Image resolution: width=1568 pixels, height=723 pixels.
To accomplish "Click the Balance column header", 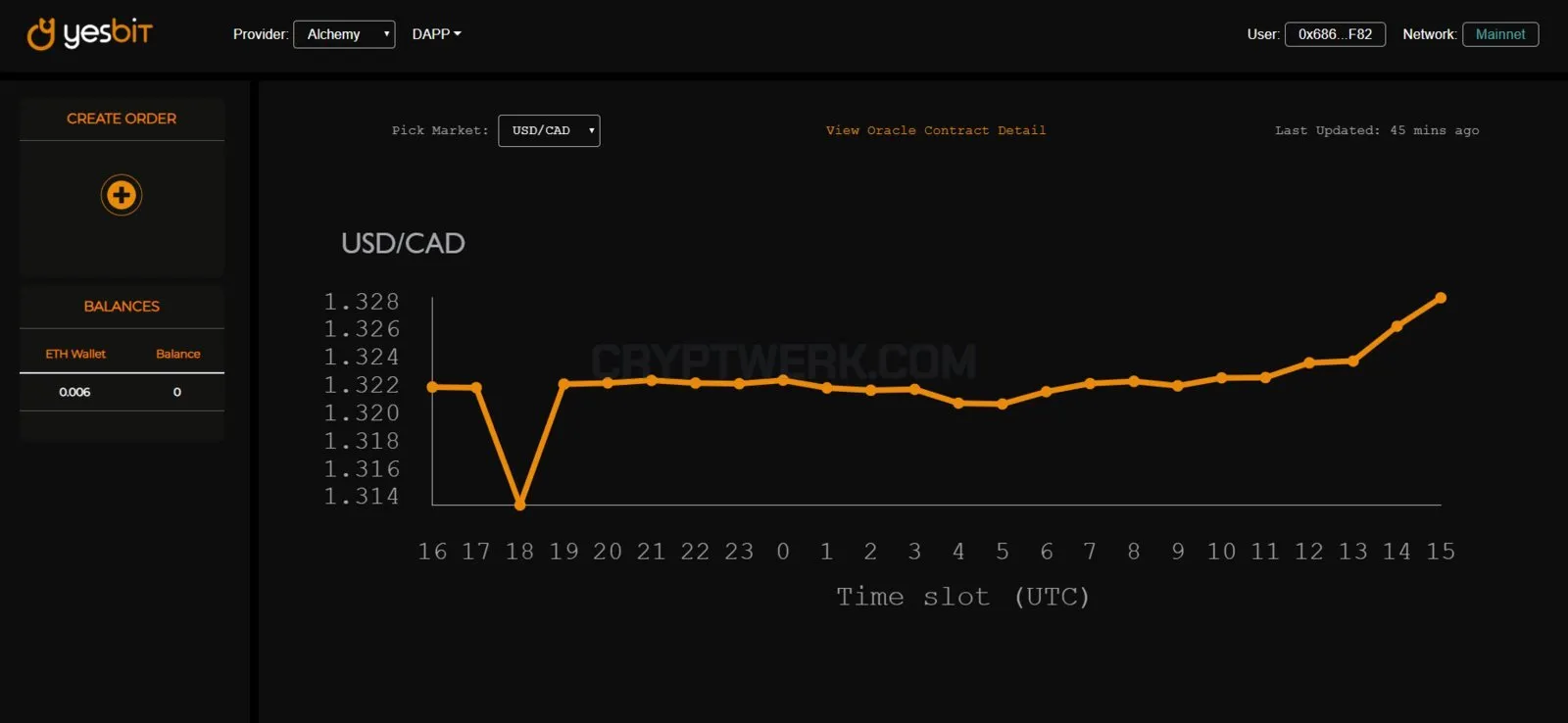I will 177,354.
